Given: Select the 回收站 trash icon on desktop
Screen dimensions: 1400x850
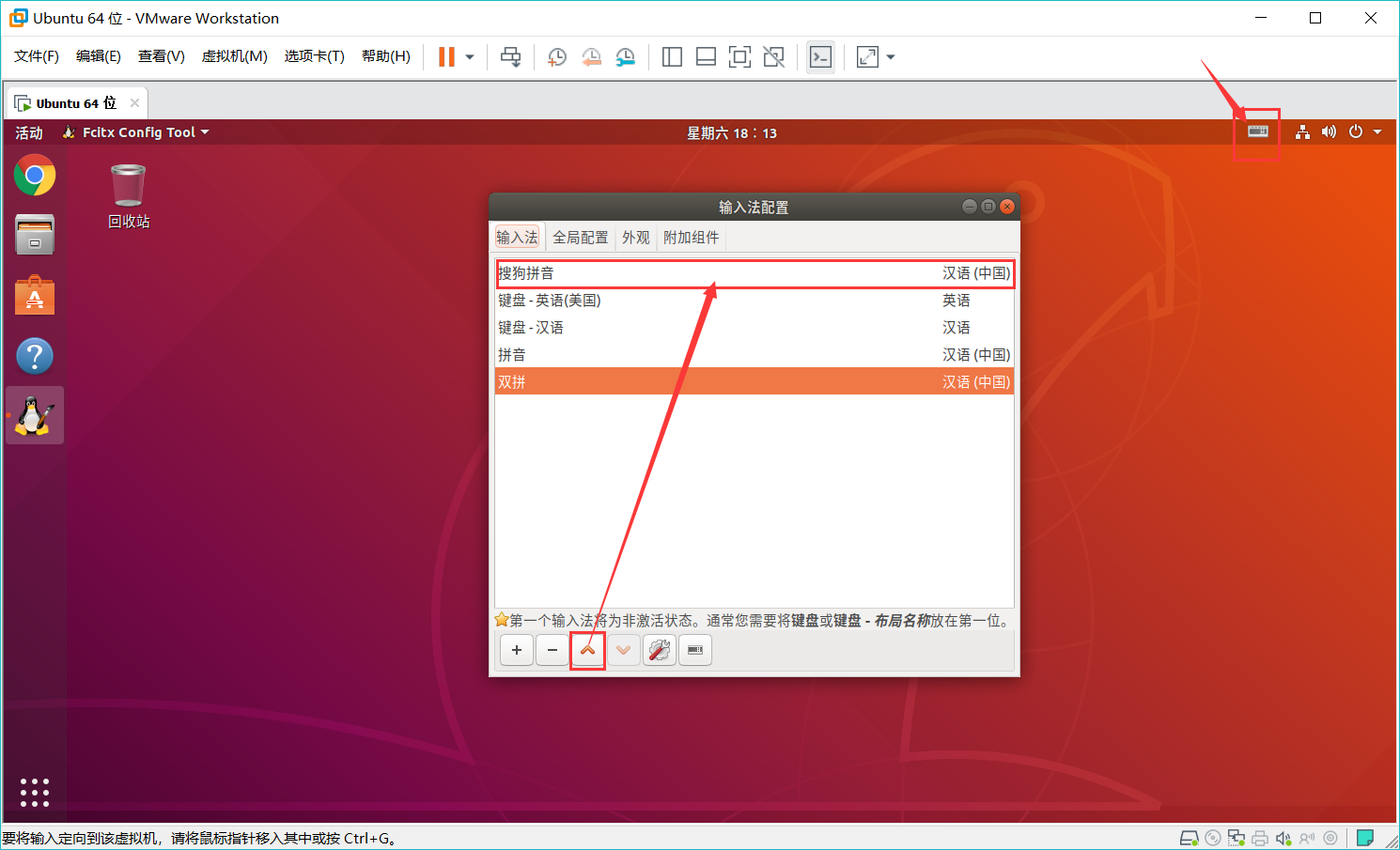Looking at the screenshot, I should tap(129, 196).
